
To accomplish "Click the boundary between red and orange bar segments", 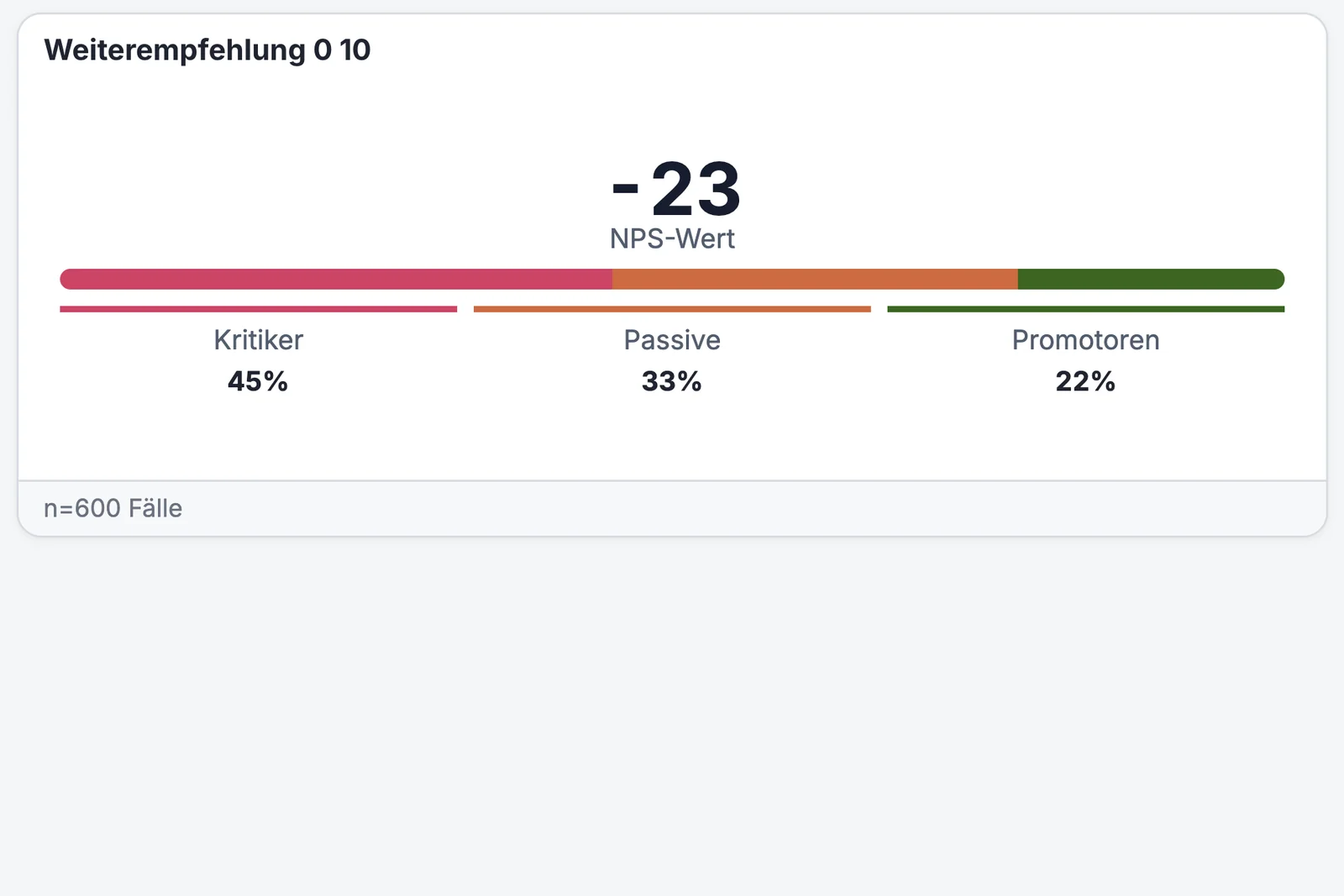I will (x=612, y=279).
